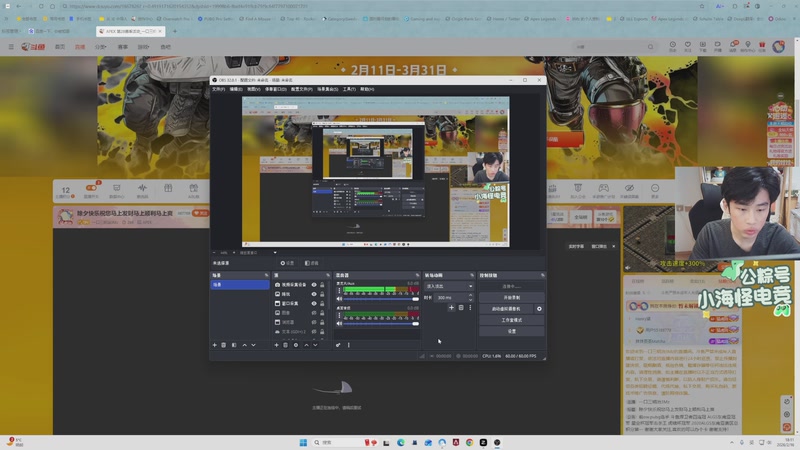Image resolution: width=800 pixels, height=450 pixels.
Task: Move selected source down
Action: (315, 345)
